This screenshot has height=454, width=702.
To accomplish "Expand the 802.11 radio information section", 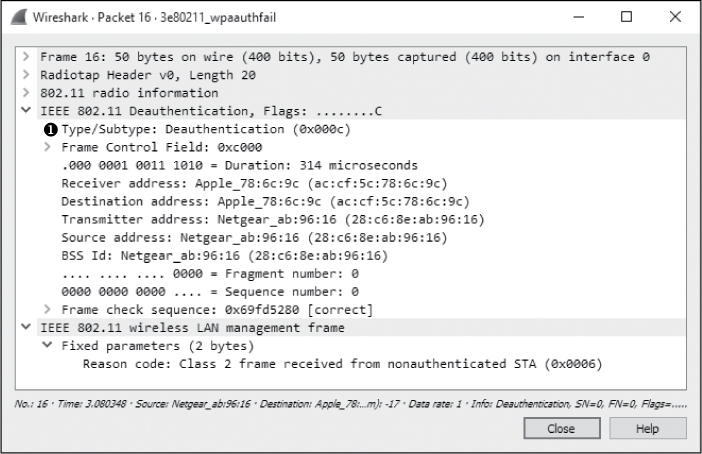I will tap(26, 93).
